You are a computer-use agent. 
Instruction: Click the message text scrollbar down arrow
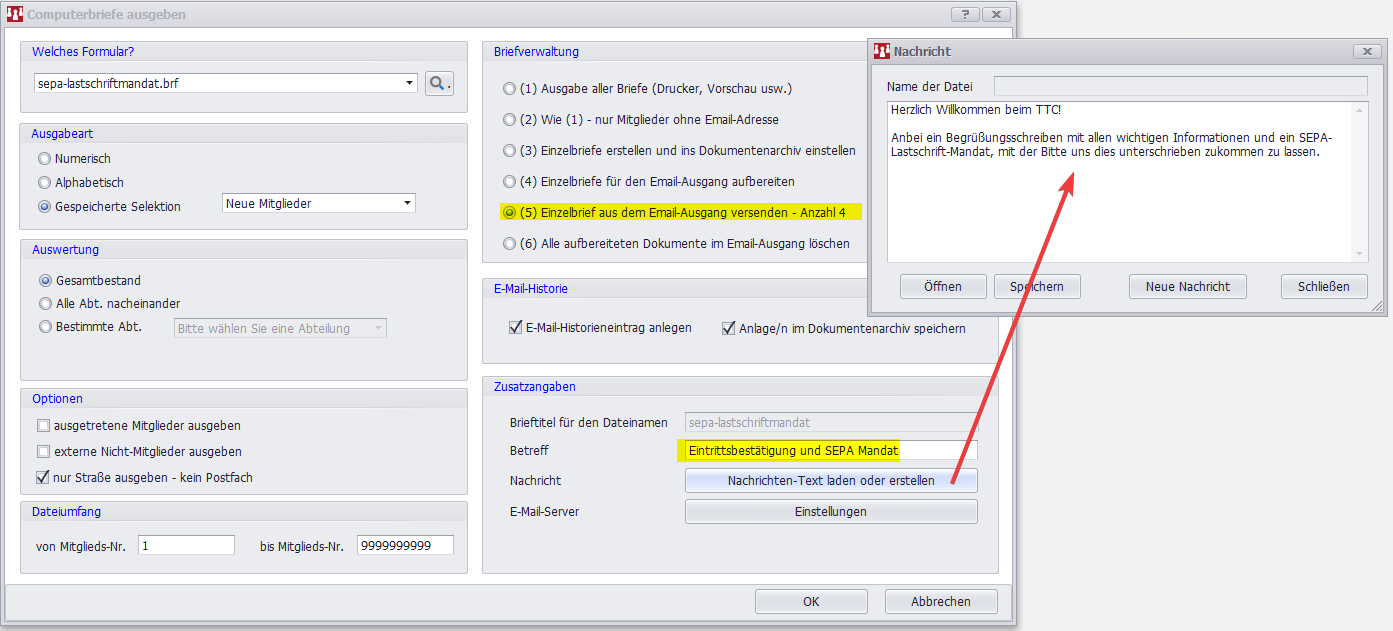[1359, 255]
